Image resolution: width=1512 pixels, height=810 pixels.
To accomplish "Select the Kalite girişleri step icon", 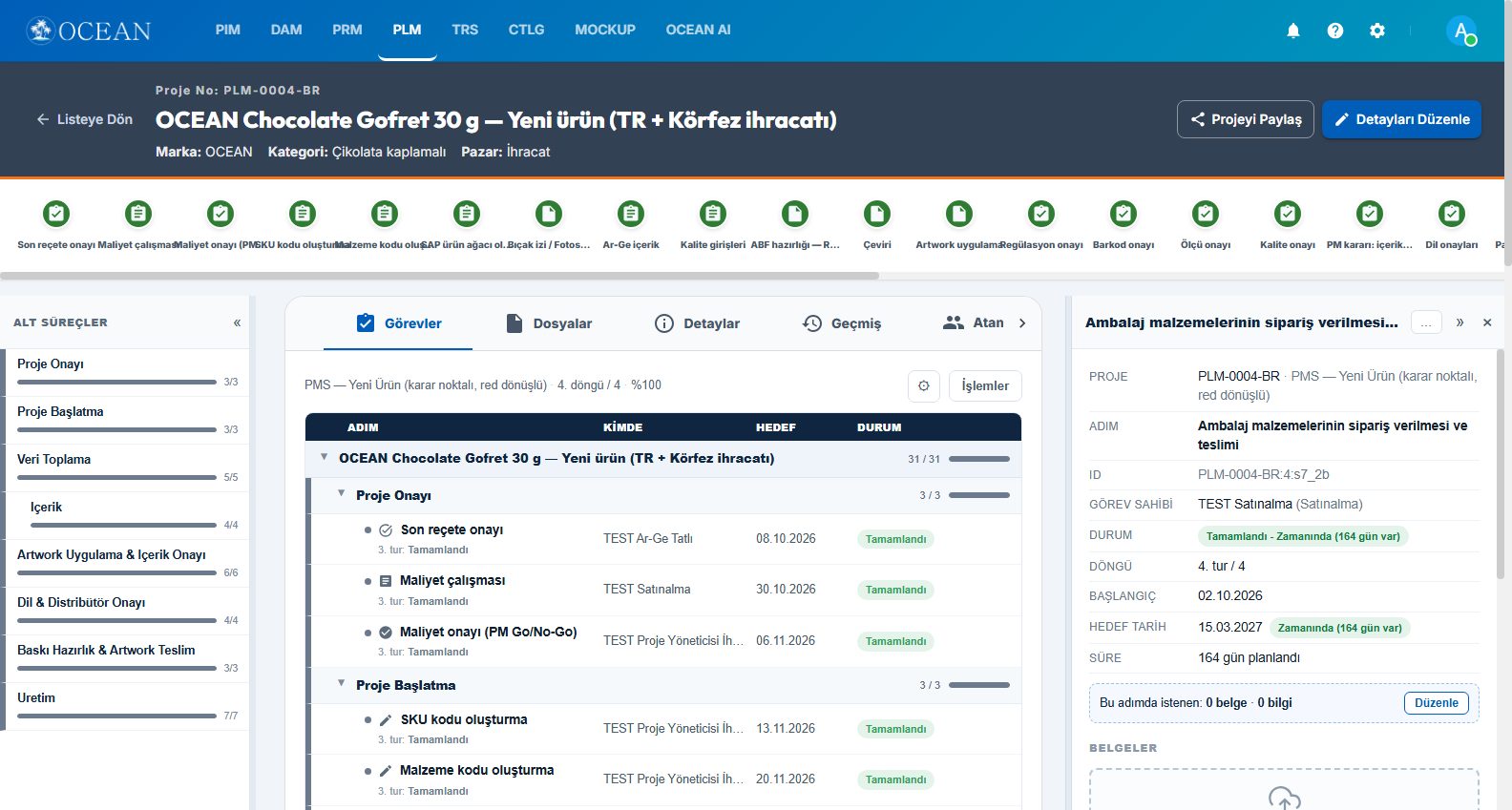I will pos(713,214).
